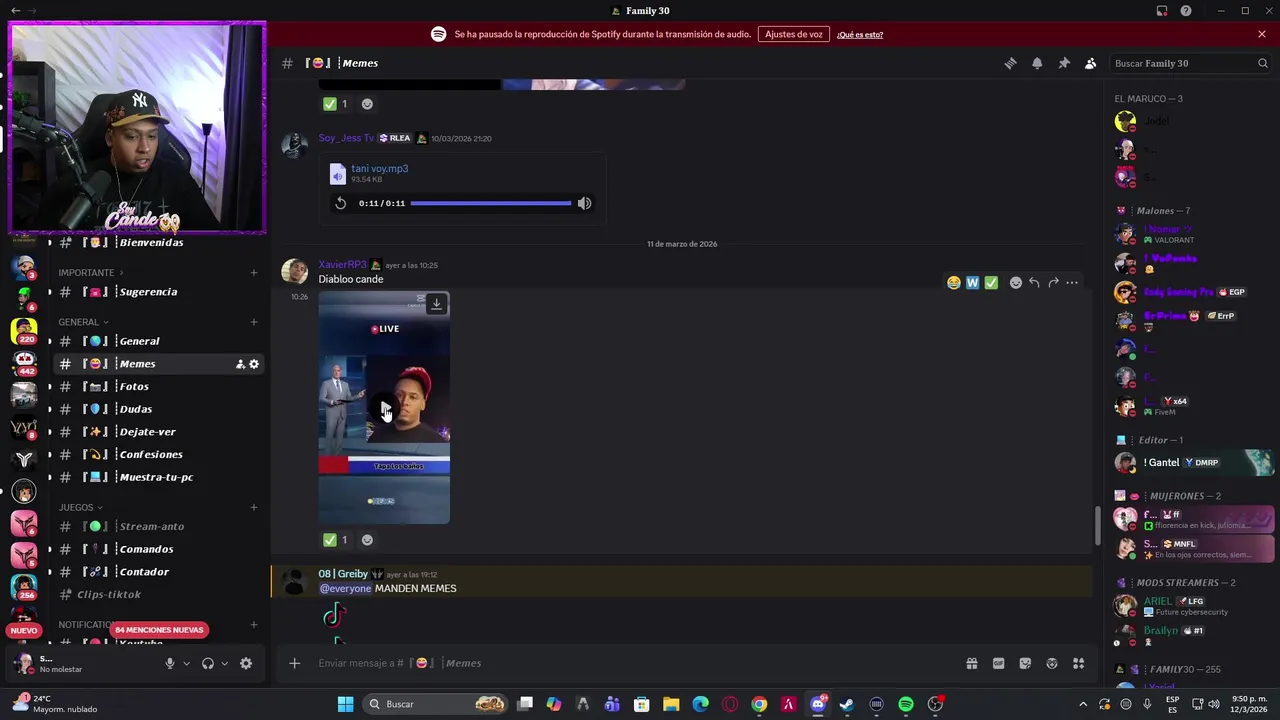Mute the tani voy.mp3 audio volume
Image resolution: width=1280 pixels, height=720 pixels.
click(584, 203)
